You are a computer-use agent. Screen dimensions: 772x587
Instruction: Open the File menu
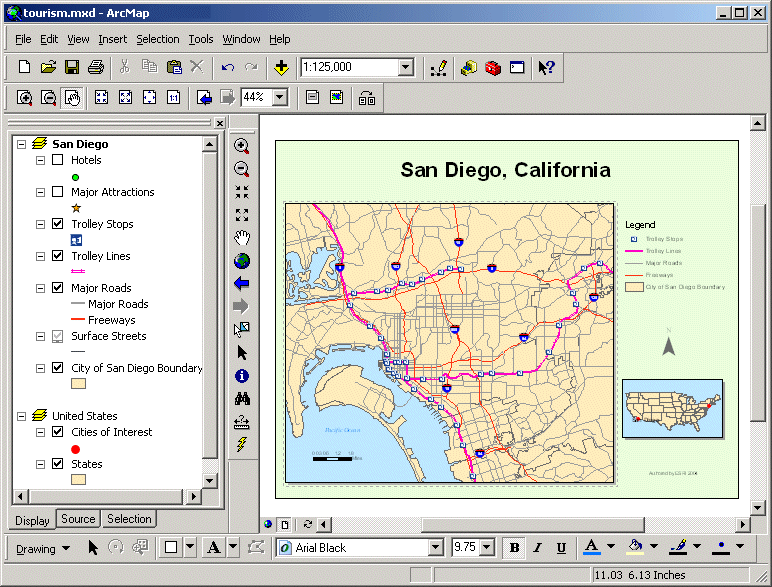tap(23, 39)
